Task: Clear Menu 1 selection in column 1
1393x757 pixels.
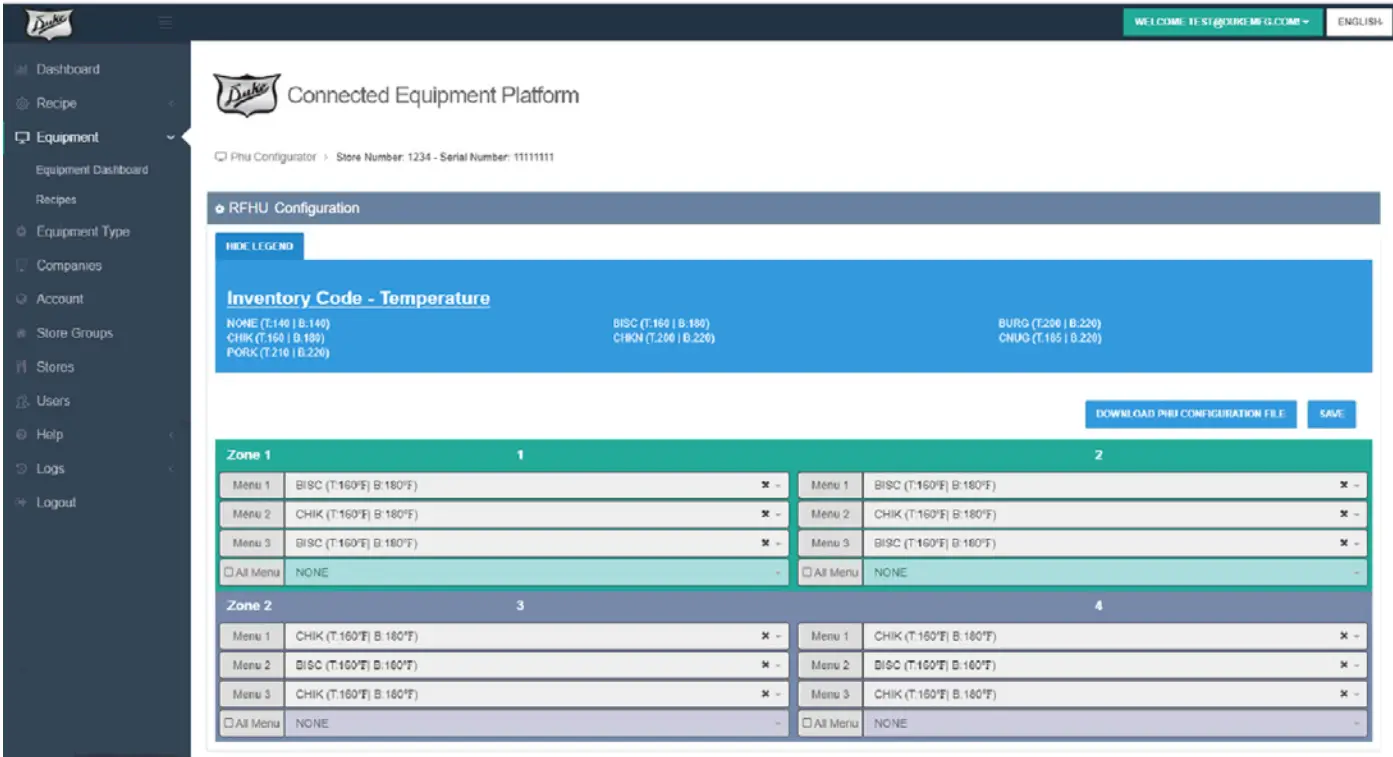Action: [765, 485]
